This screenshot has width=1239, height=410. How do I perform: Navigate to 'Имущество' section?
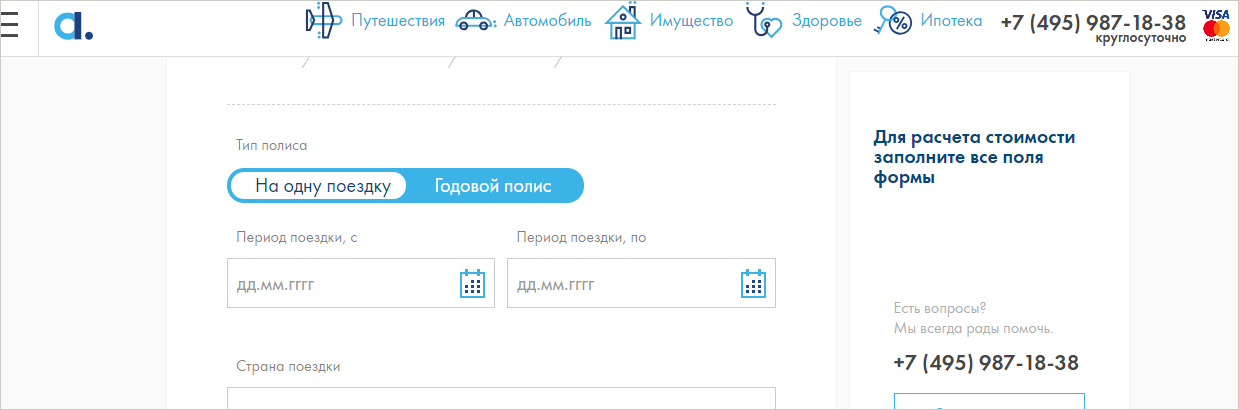tap(691, 21)
